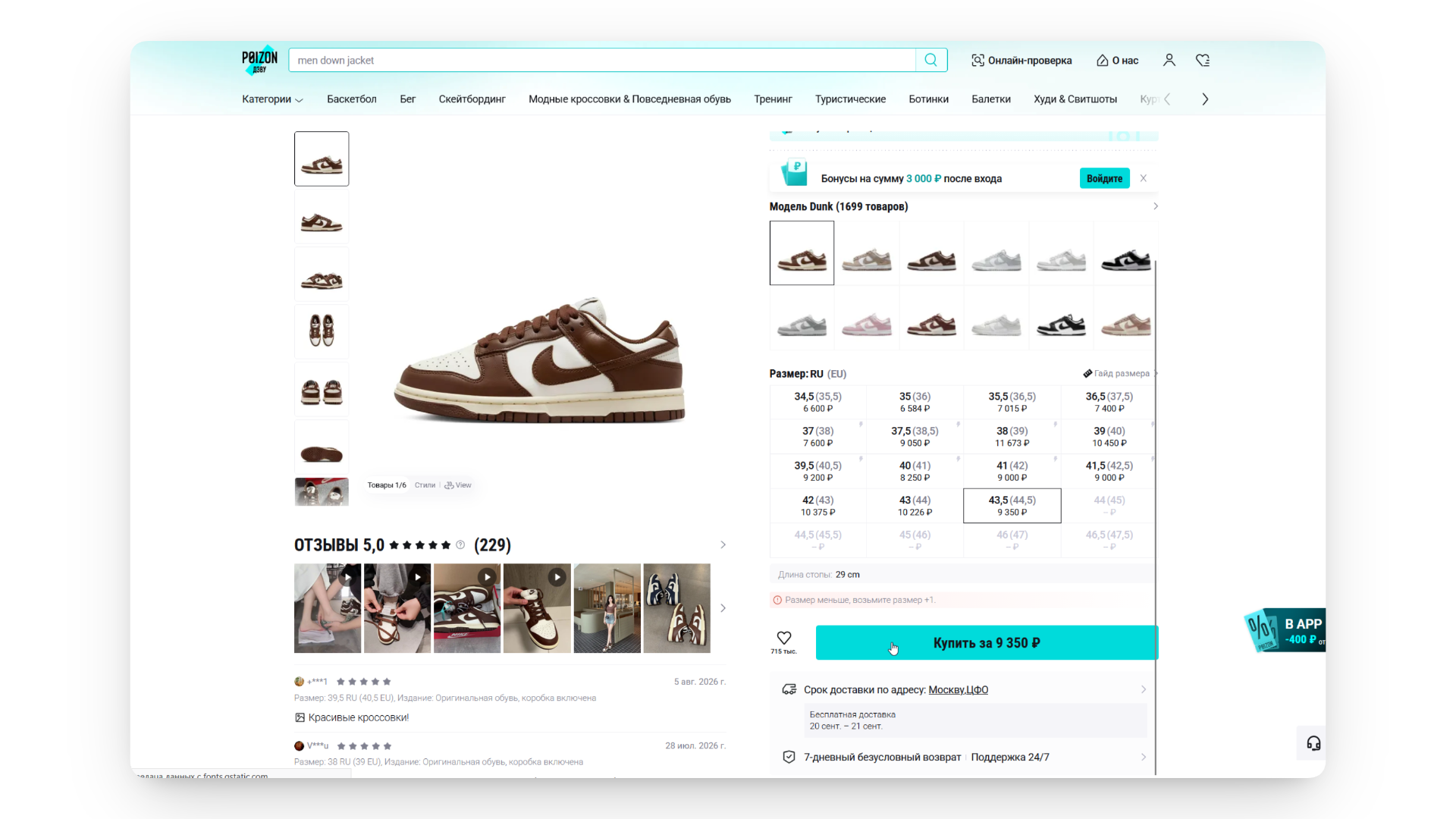Click the search magnifier icon
The width and height of the screenshot is (1456, 819).
930,60
